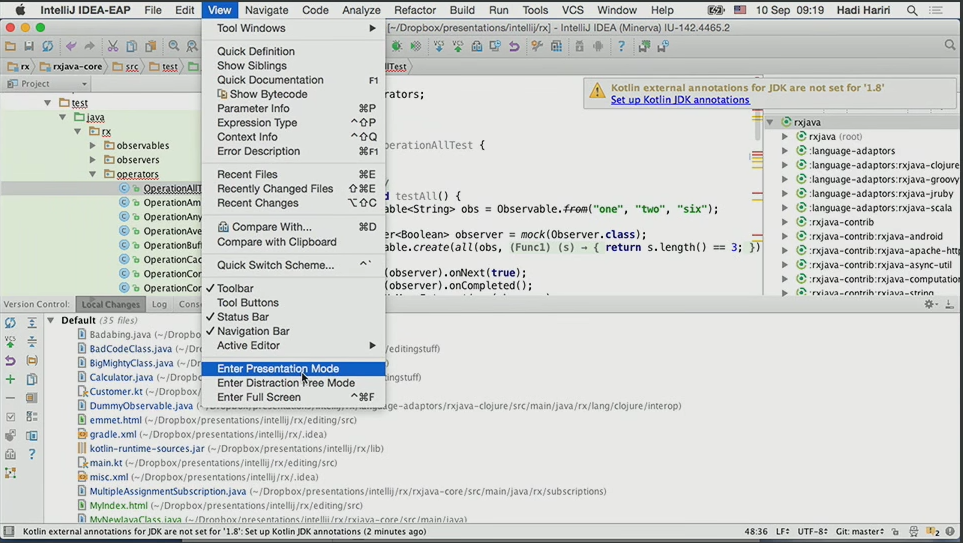Viewport: 963px width, 543px height.
Task: Toggle tool window bars icon in status bar
Action: [x=9, y=531]
